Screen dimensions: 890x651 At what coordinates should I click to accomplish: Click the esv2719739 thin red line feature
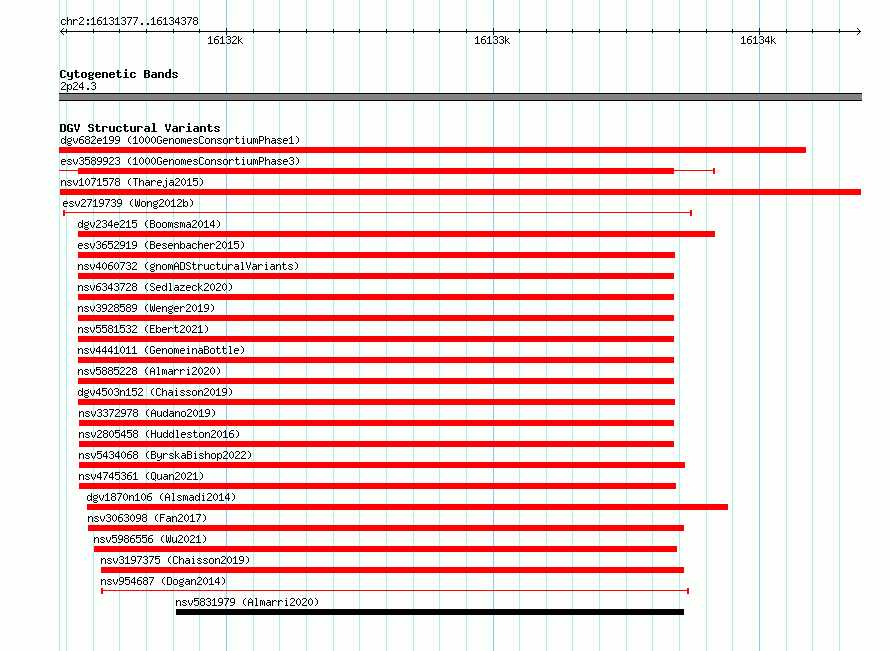[x=377, y=213]
